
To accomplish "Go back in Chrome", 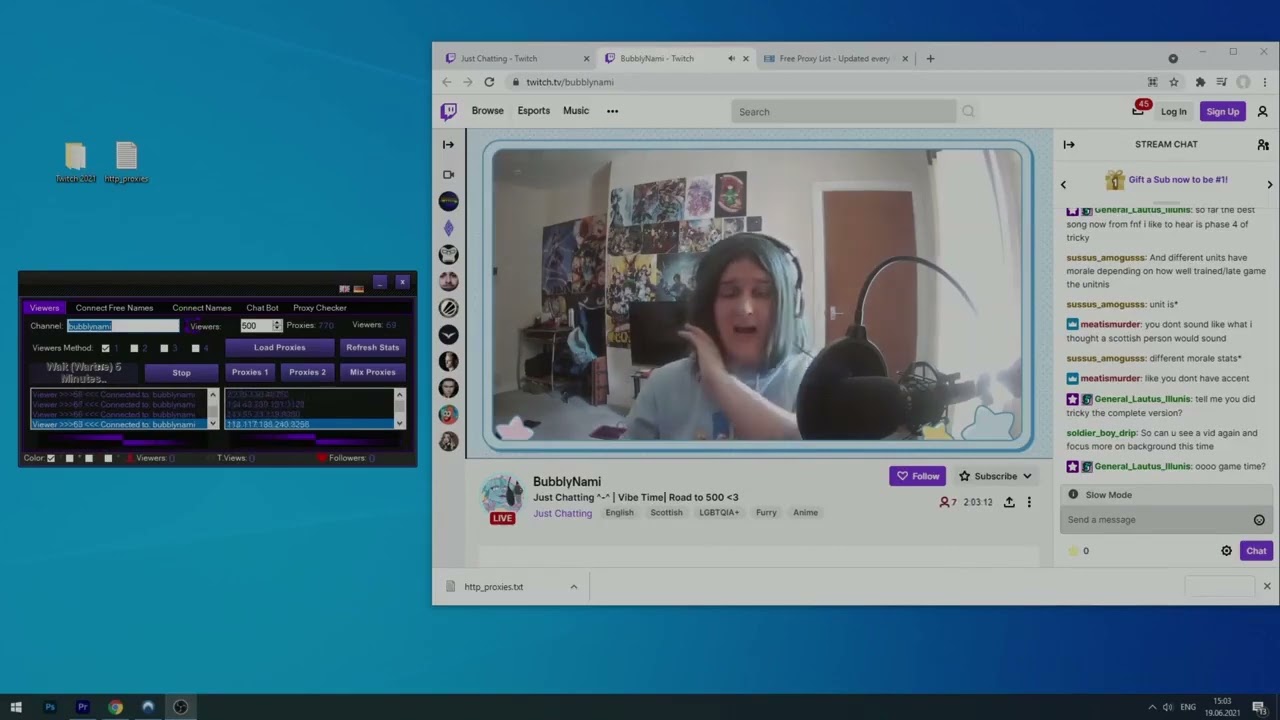I will (447, 82).
